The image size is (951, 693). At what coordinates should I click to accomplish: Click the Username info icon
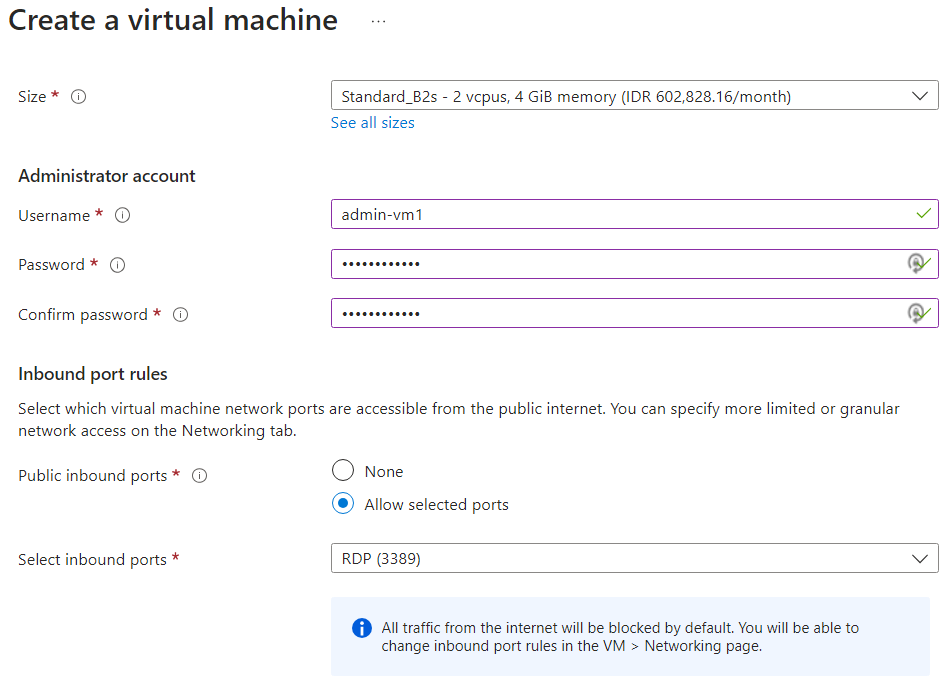pos(121,215)
